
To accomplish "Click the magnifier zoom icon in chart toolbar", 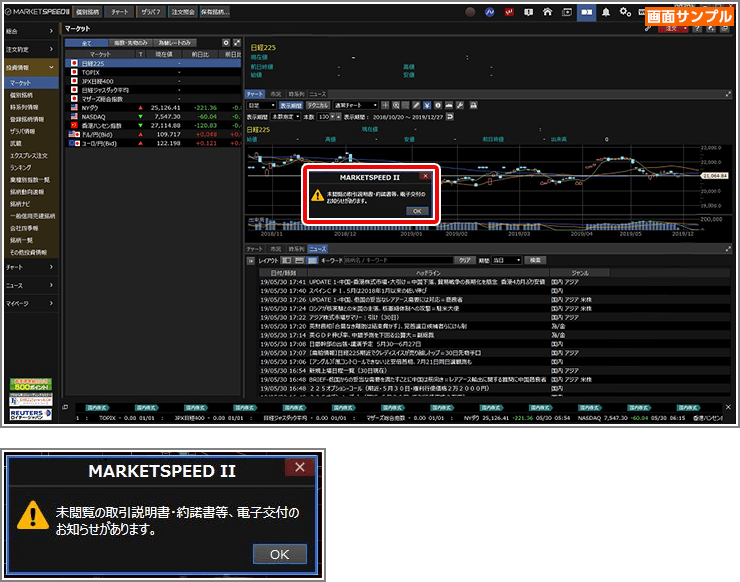I will click(396, 105).
